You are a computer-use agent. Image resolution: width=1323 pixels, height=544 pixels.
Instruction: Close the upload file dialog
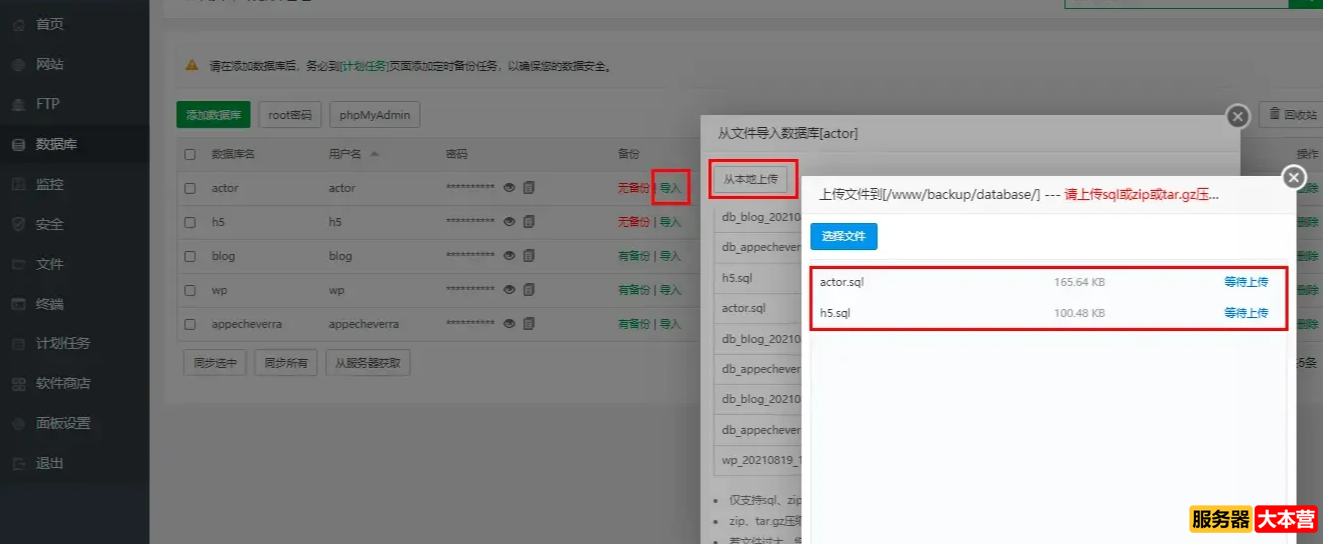(x=1294, y=178)
